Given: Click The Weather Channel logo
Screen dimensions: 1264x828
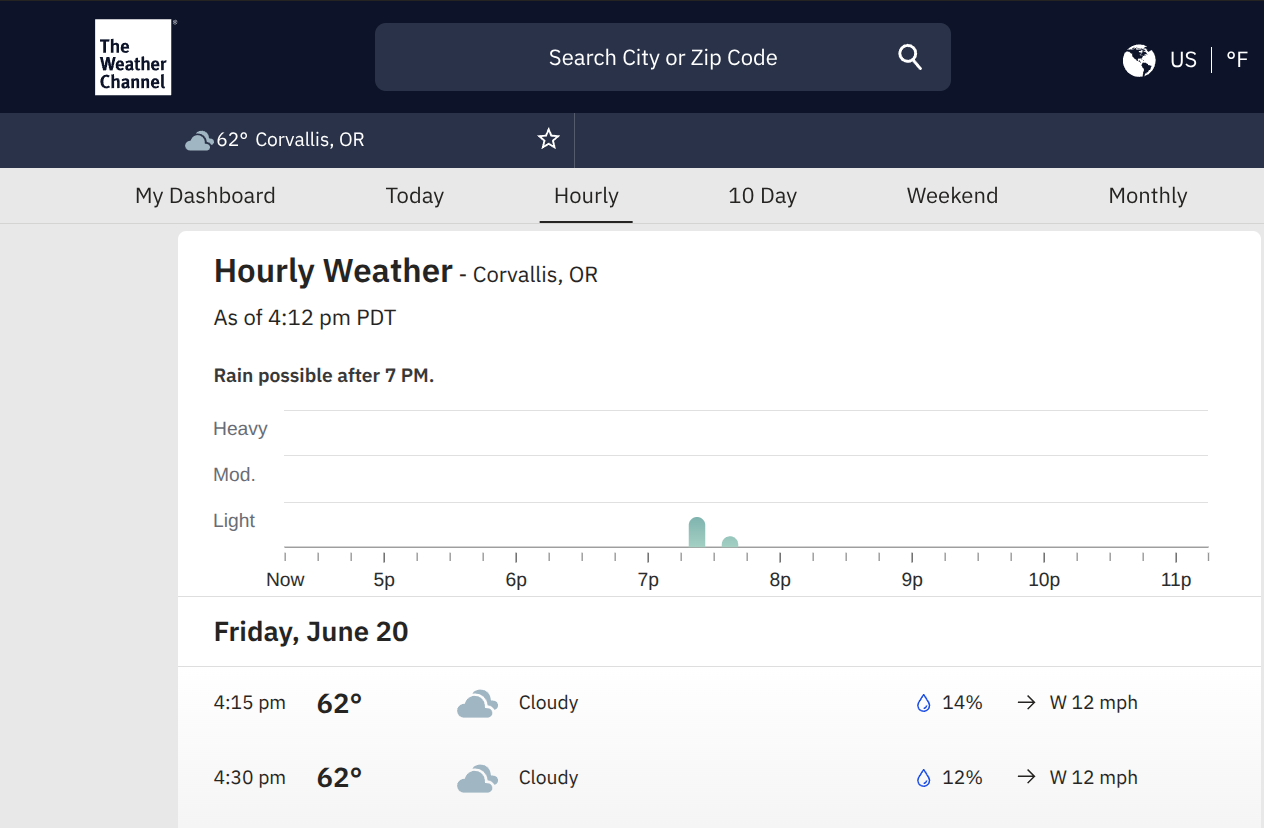Looking at the screenshot, I should [133, 57].
